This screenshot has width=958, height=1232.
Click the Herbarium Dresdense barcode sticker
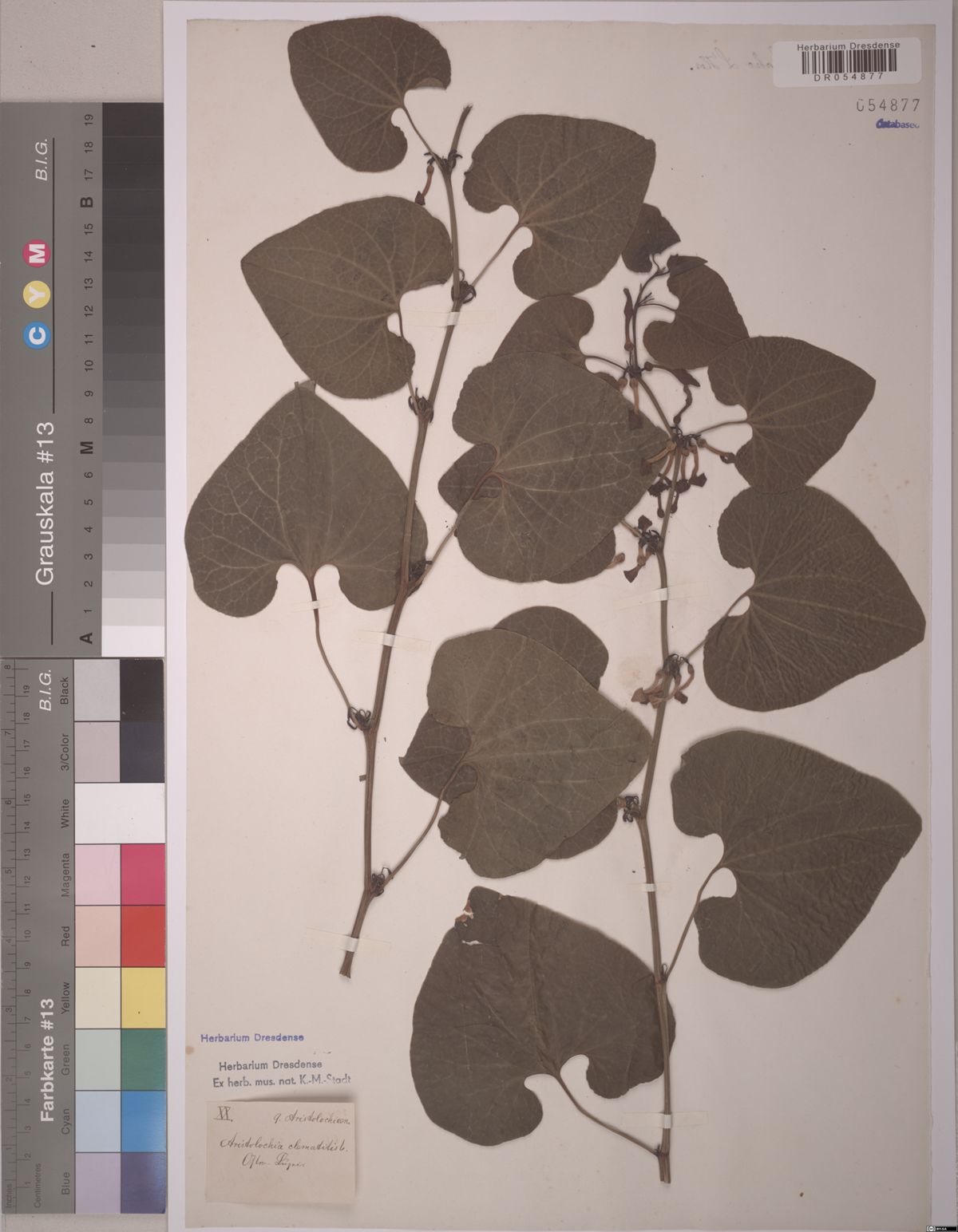848,61
